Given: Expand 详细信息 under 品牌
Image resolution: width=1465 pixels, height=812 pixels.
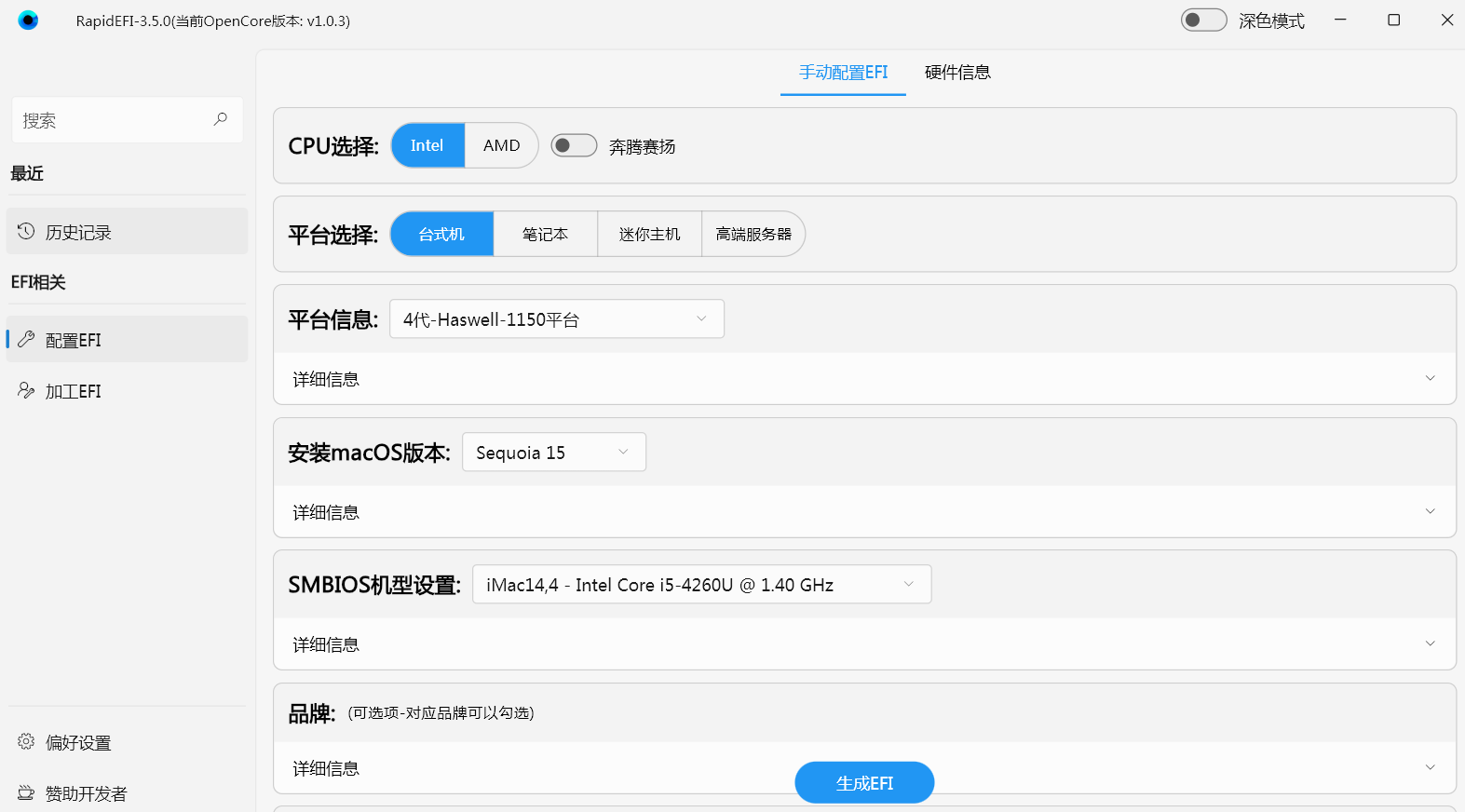Looking at the screenshot, I should (x=864, y=768).
